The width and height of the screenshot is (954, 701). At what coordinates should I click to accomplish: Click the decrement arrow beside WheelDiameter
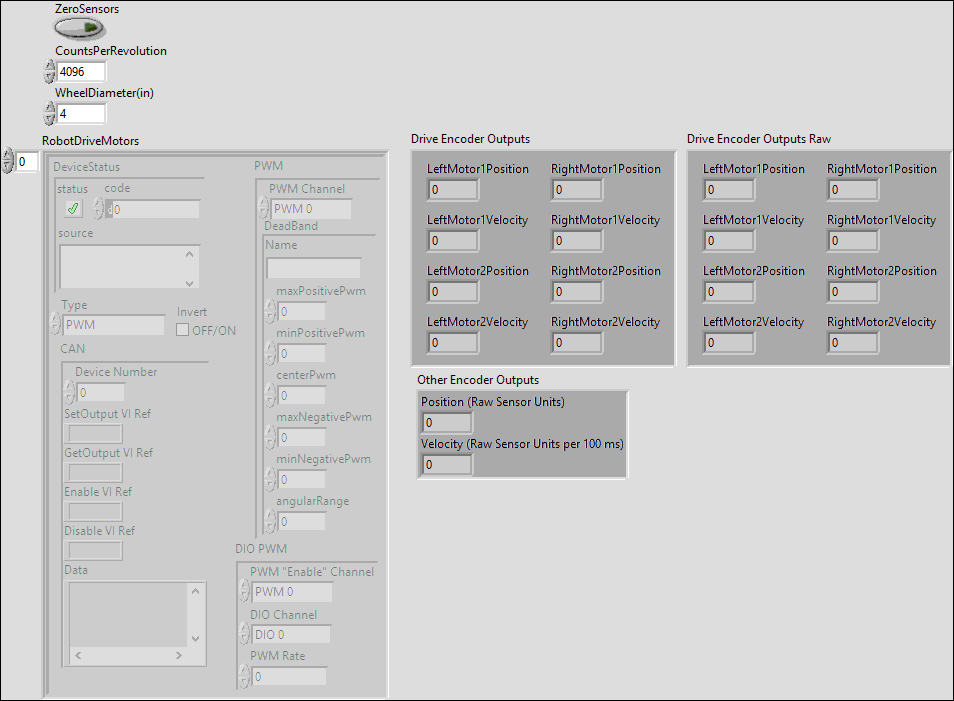tap(49, 117)
